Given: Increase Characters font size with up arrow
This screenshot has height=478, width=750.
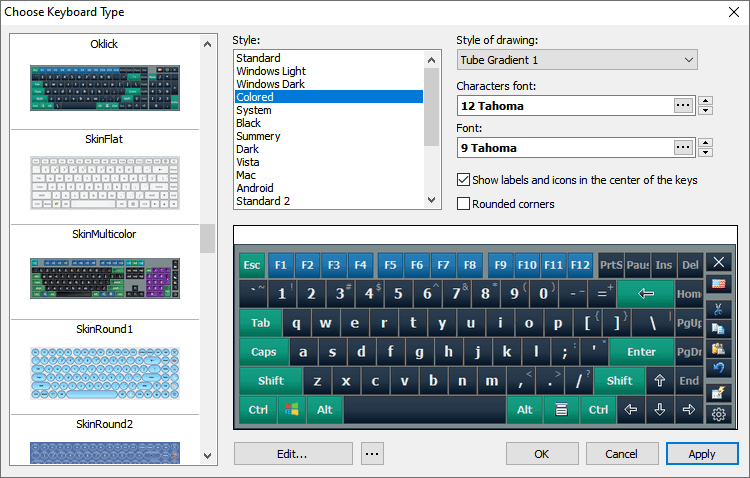Looking at the screenshot, I should click(706, 100).
